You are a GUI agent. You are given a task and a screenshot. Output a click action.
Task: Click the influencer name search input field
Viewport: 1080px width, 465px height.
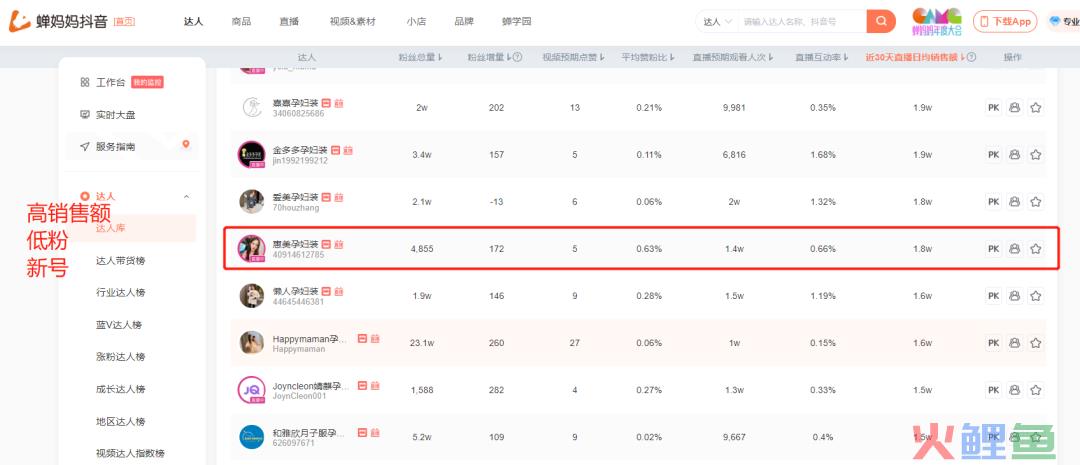(x=802, y=22)
